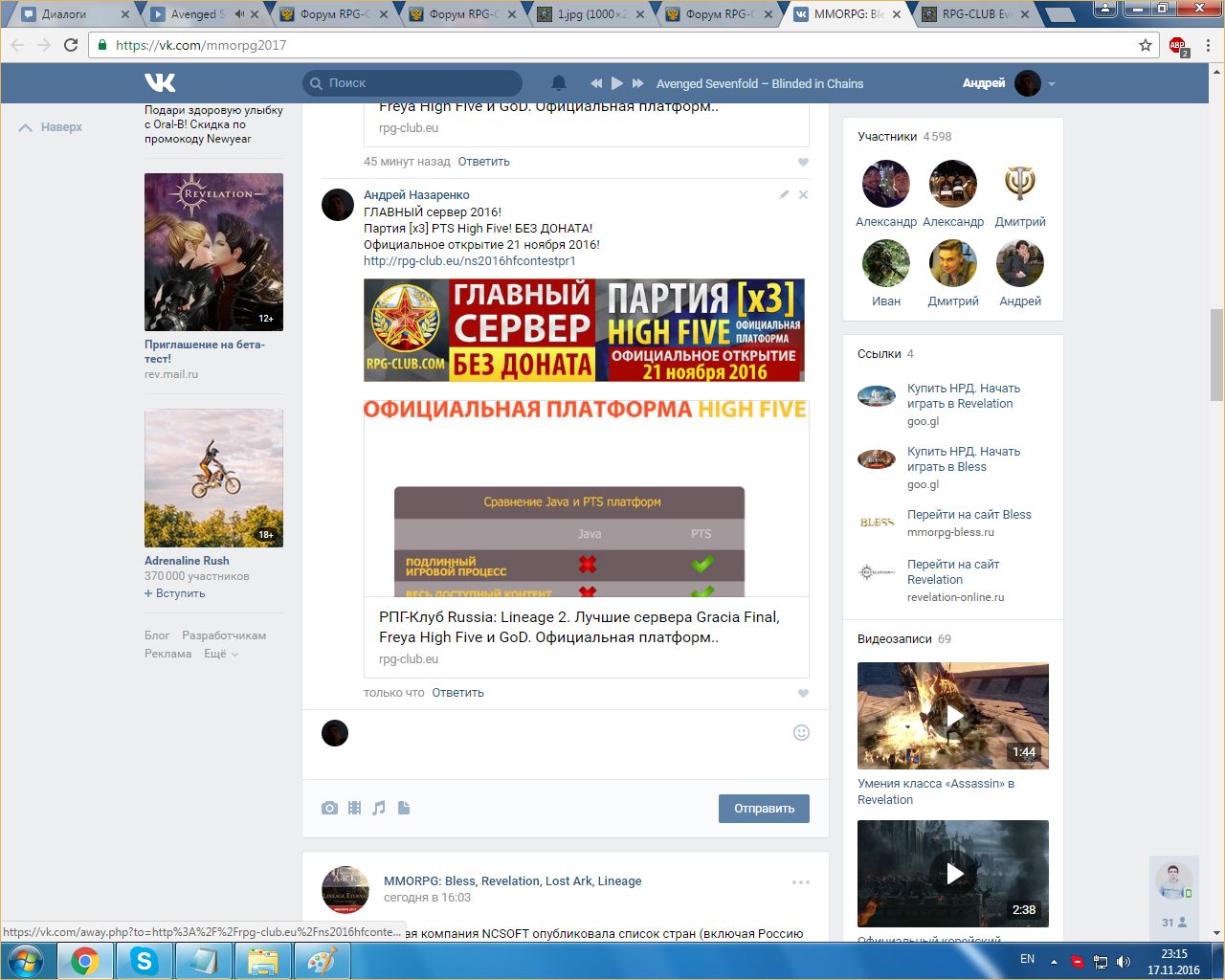Delete Андрей Назаренко's comment with X icon
The image size is (1225, 980).
click(803, 194)
